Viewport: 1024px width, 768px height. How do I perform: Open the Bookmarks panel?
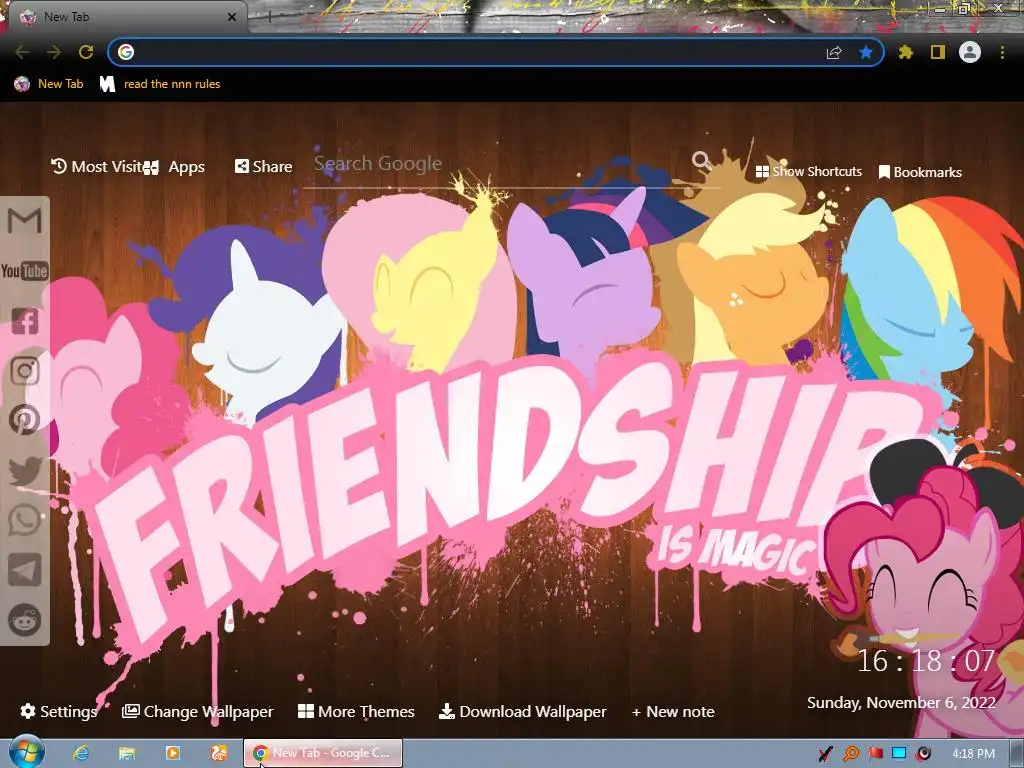click(x=920, y=172)
